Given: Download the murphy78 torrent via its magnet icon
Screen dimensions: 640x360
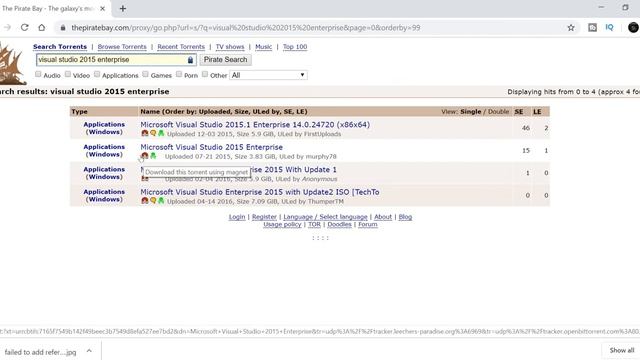Looking at the screenshot, I should click(144, 156).
